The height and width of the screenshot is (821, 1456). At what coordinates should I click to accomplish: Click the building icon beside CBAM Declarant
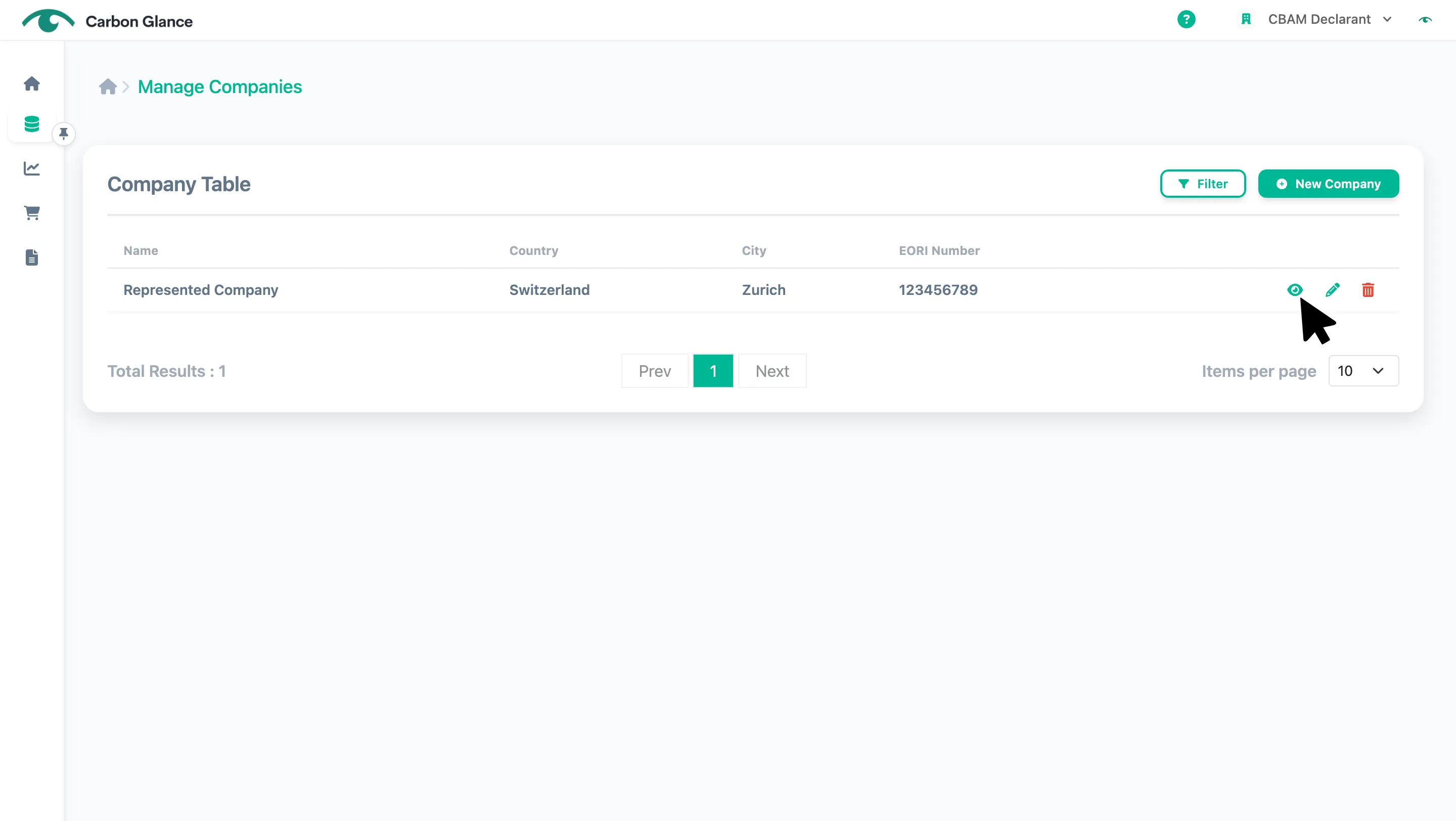(x=1246, y=19)
